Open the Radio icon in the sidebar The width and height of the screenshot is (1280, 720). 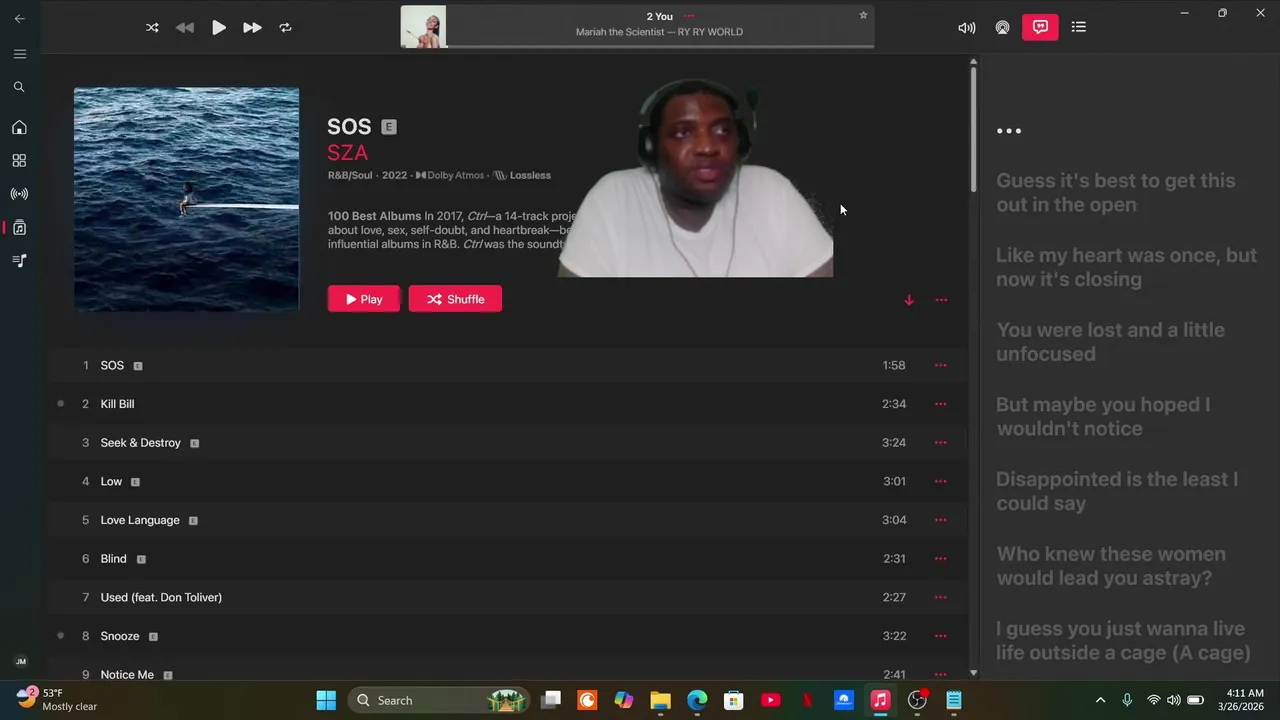19,194
